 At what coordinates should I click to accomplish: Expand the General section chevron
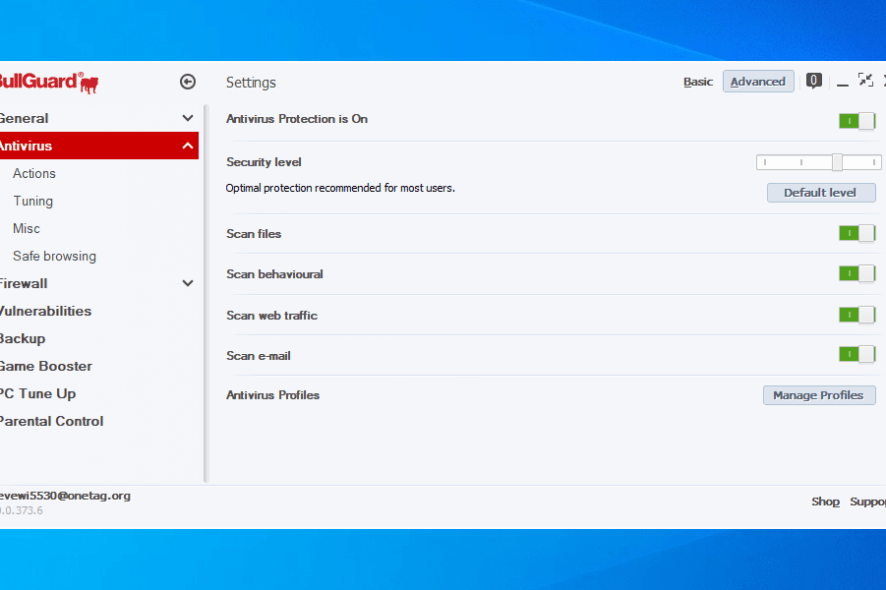tap(188, 118)
